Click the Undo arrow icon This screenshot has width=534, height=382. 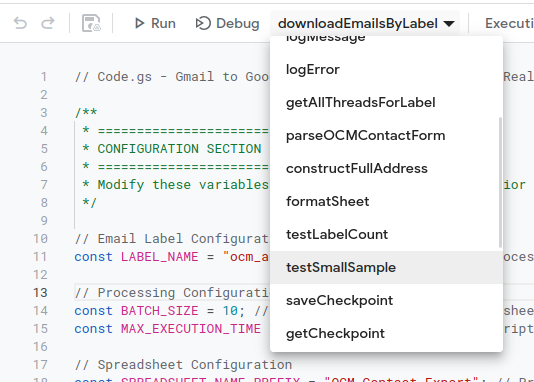coord(20,23)
